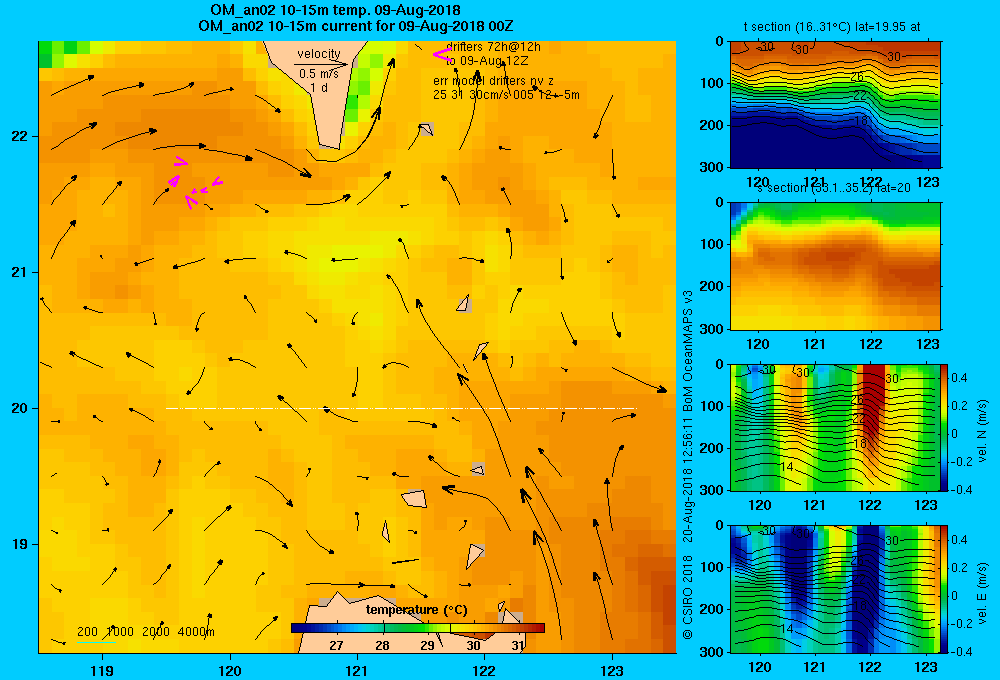This screenshot has width=1000, height=680.
Task: Click the cyan 200m bathymetry line sample
Action: 96,642
